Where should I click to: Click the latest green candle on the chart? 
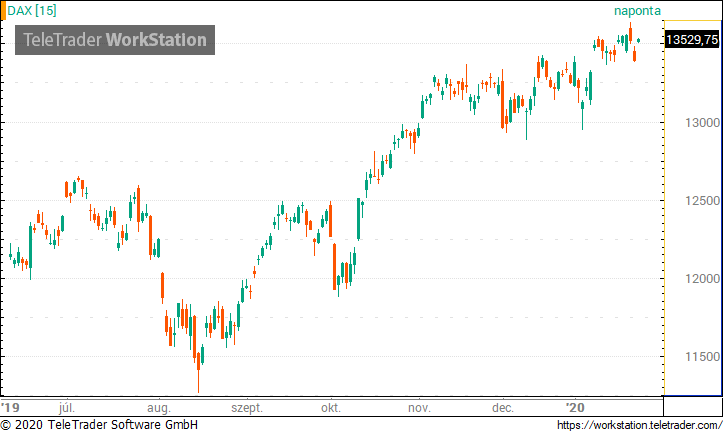pos(639,41)
